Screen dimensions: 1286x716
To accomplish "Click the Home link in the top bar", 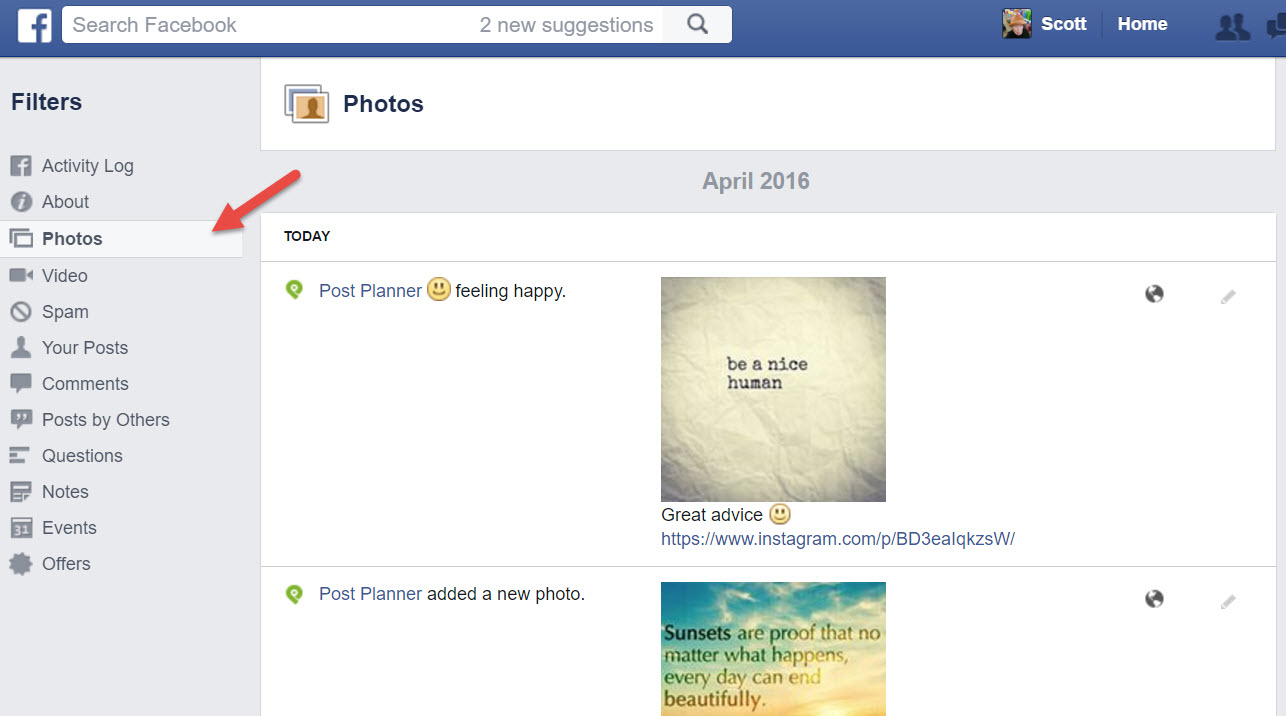I will pyautogui.click(x=1142, y=23).
